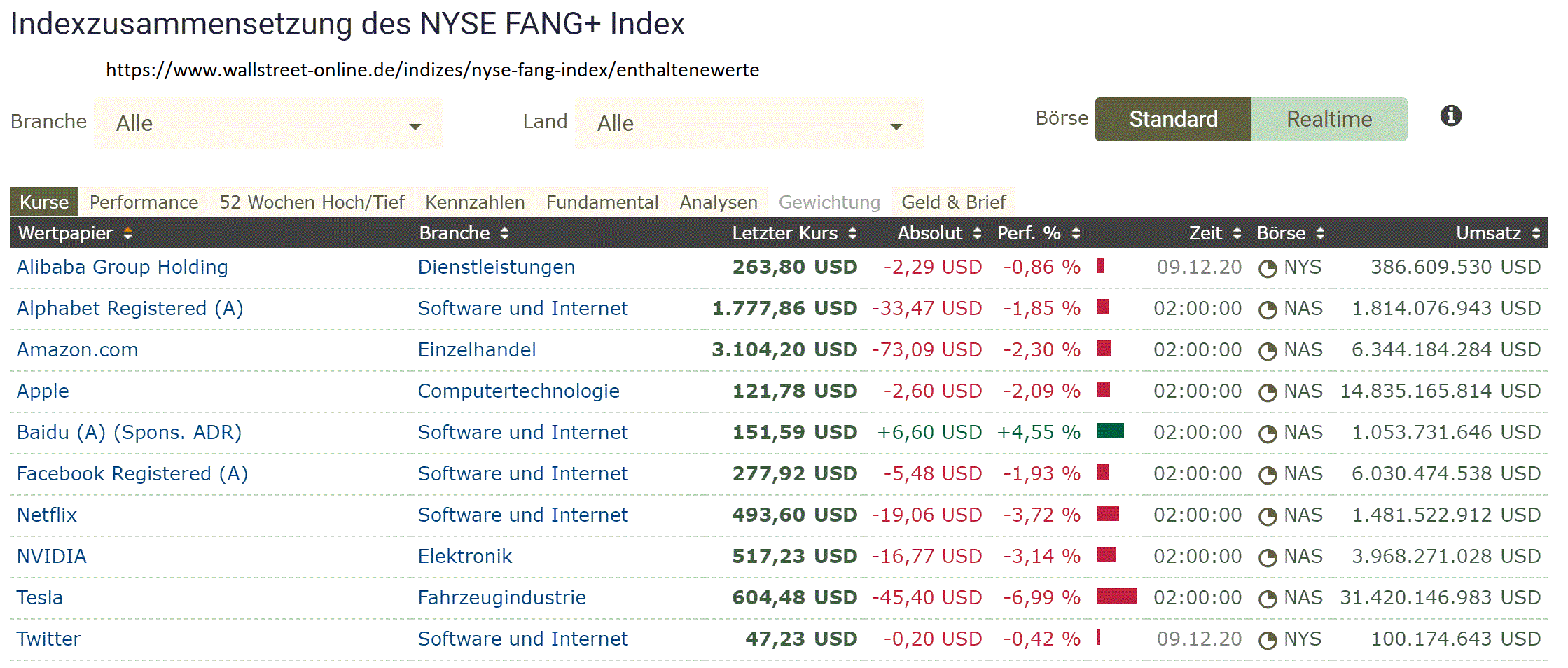Click the Branche column header
This screenshot has height=668, width=1568.
tap(454, 234)
